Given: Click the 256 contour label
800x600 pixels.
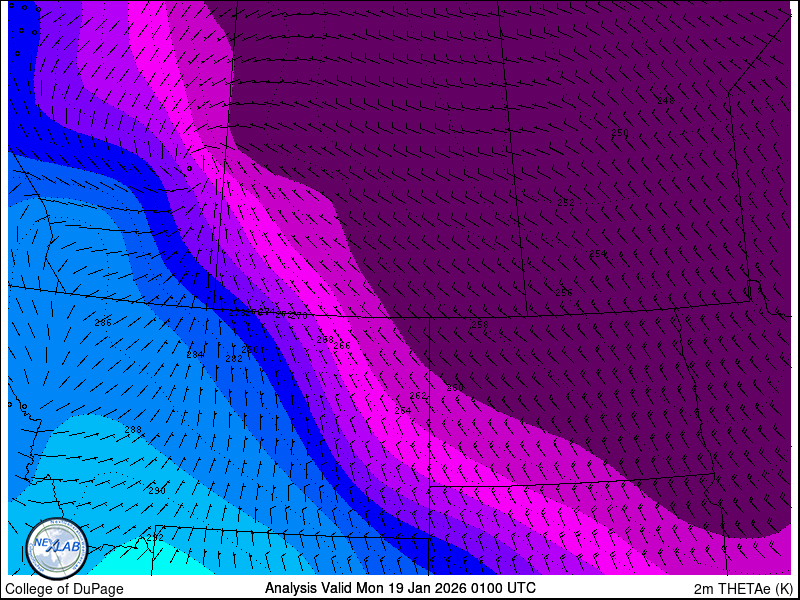Looking at the screenshot, I should point(564,293).
